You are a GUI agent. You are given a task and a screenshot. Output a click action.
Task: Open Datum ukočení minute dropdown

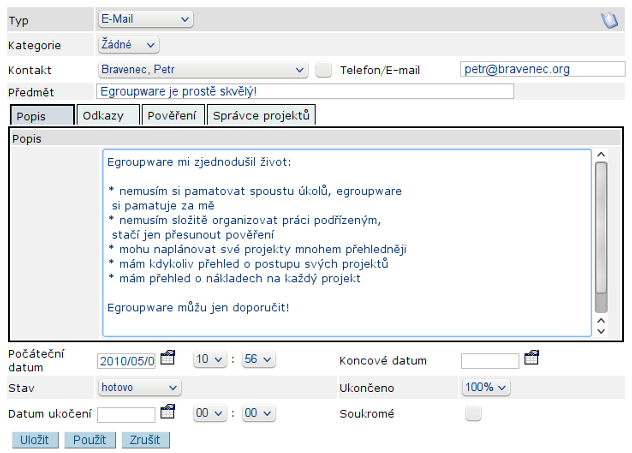[259, 413]
